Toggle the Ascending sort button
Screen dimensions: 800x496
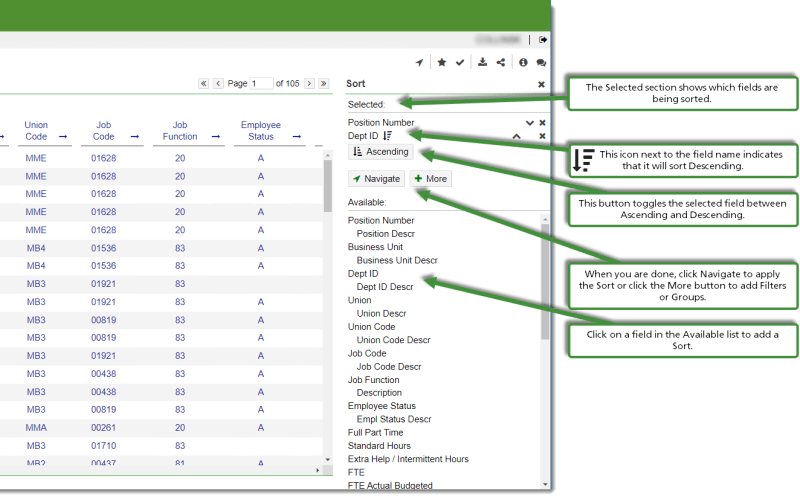[x=381, y=152]
